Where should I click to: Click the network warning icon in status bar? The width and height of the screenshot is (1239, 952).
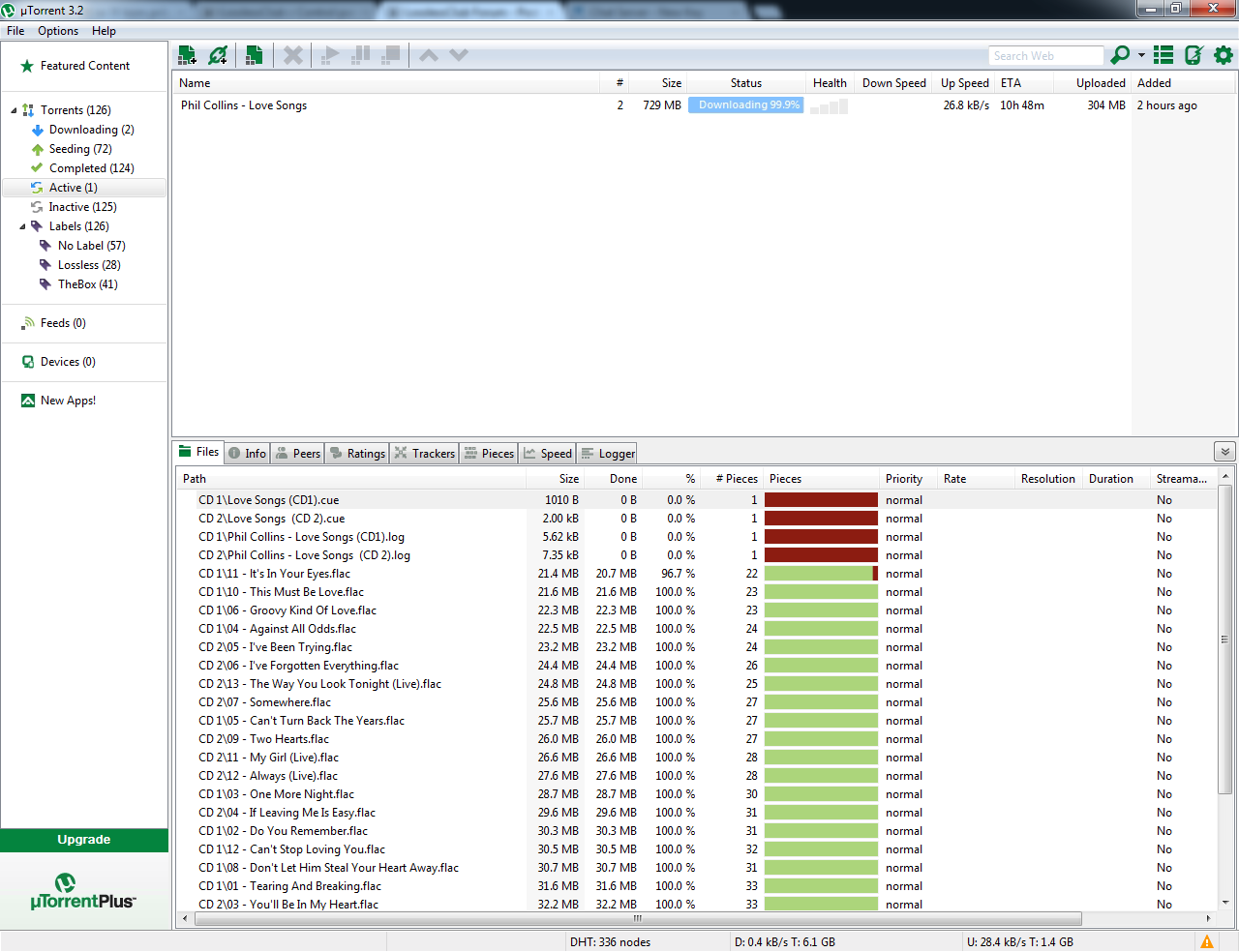click(x=1207, y=941)
